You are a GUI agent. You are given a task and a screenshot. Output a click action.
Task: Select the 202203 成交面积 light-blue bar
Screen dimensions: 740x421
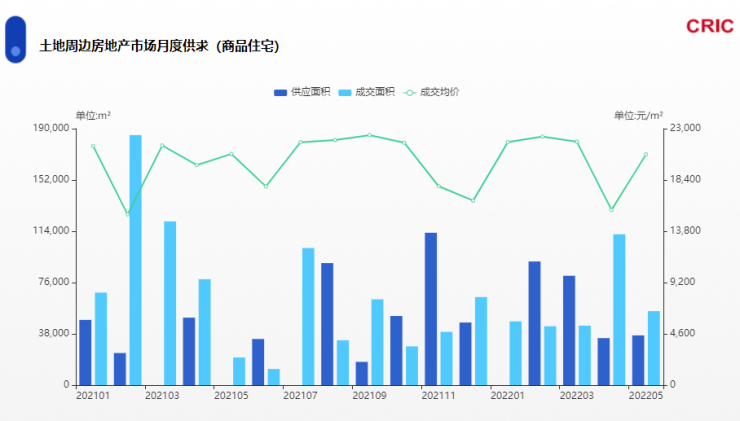click(585, 355)
